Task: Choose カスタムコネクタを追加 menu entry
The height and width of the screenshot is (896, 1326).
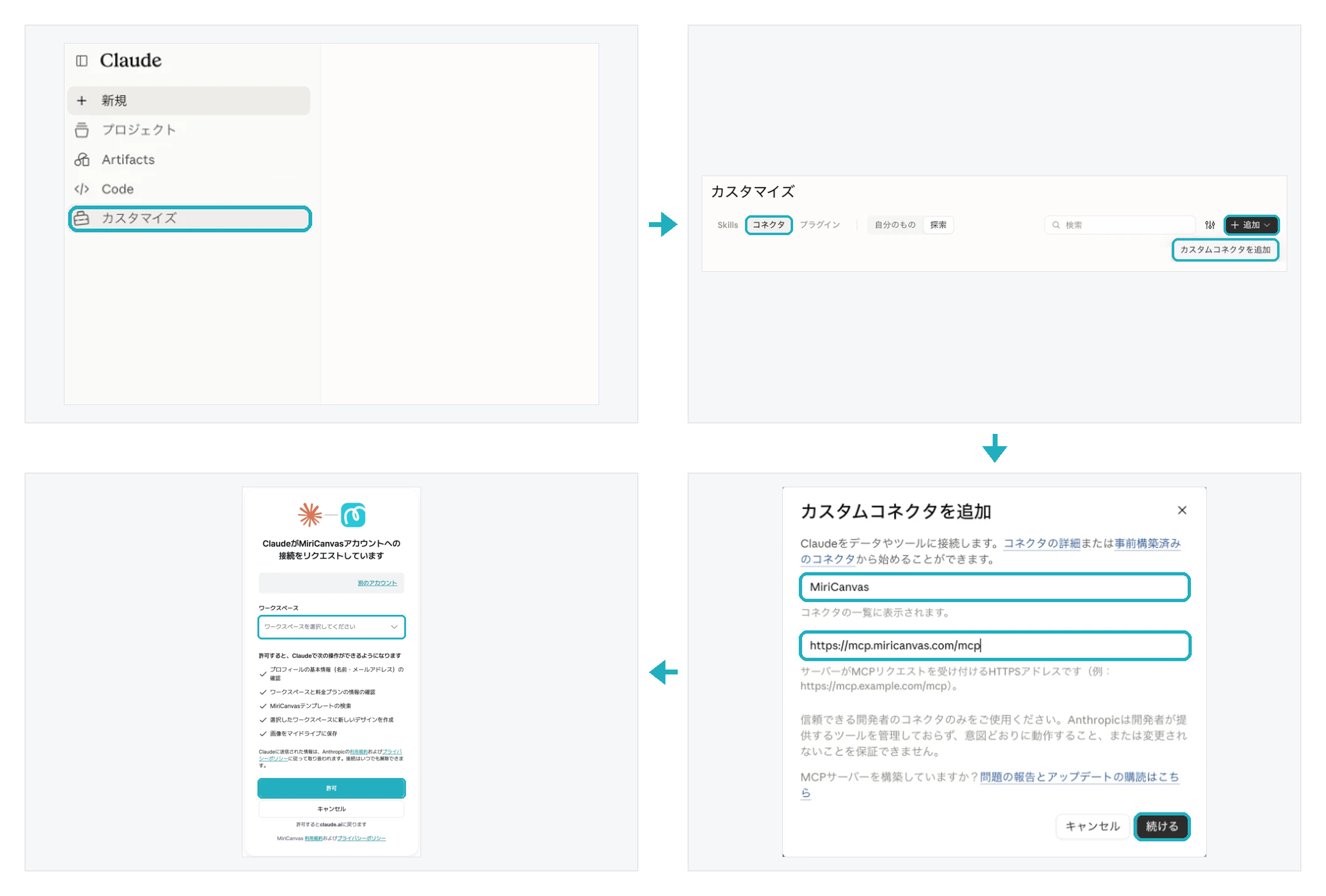Action: (1225, 250)
